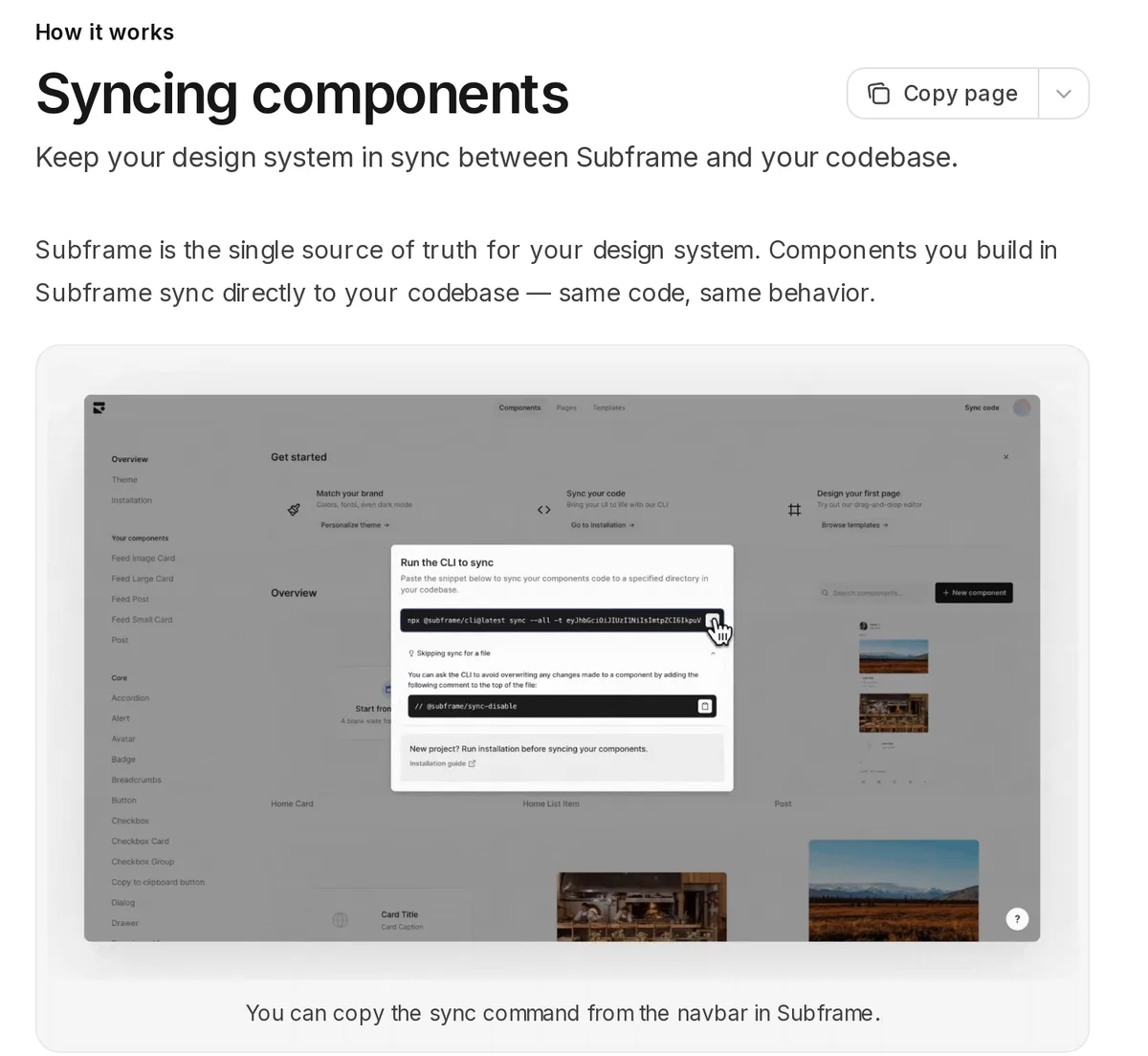Collapse the Skipping sync for a file section

point(713,653)
